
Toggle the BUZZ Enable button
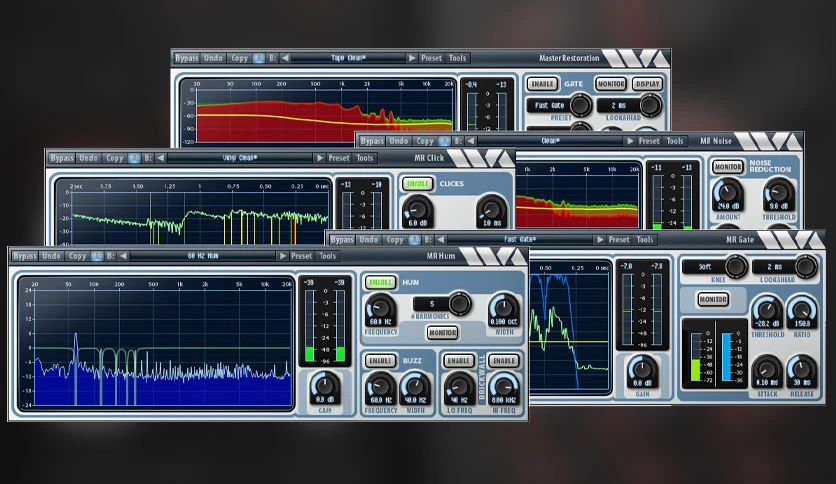(380, 361)
